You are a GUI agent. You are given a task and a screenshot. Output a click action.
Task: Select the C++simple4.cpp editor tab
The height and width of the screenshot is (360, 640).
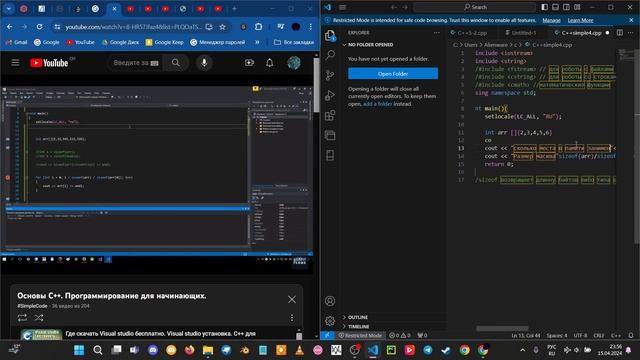(x=581, y=33)
